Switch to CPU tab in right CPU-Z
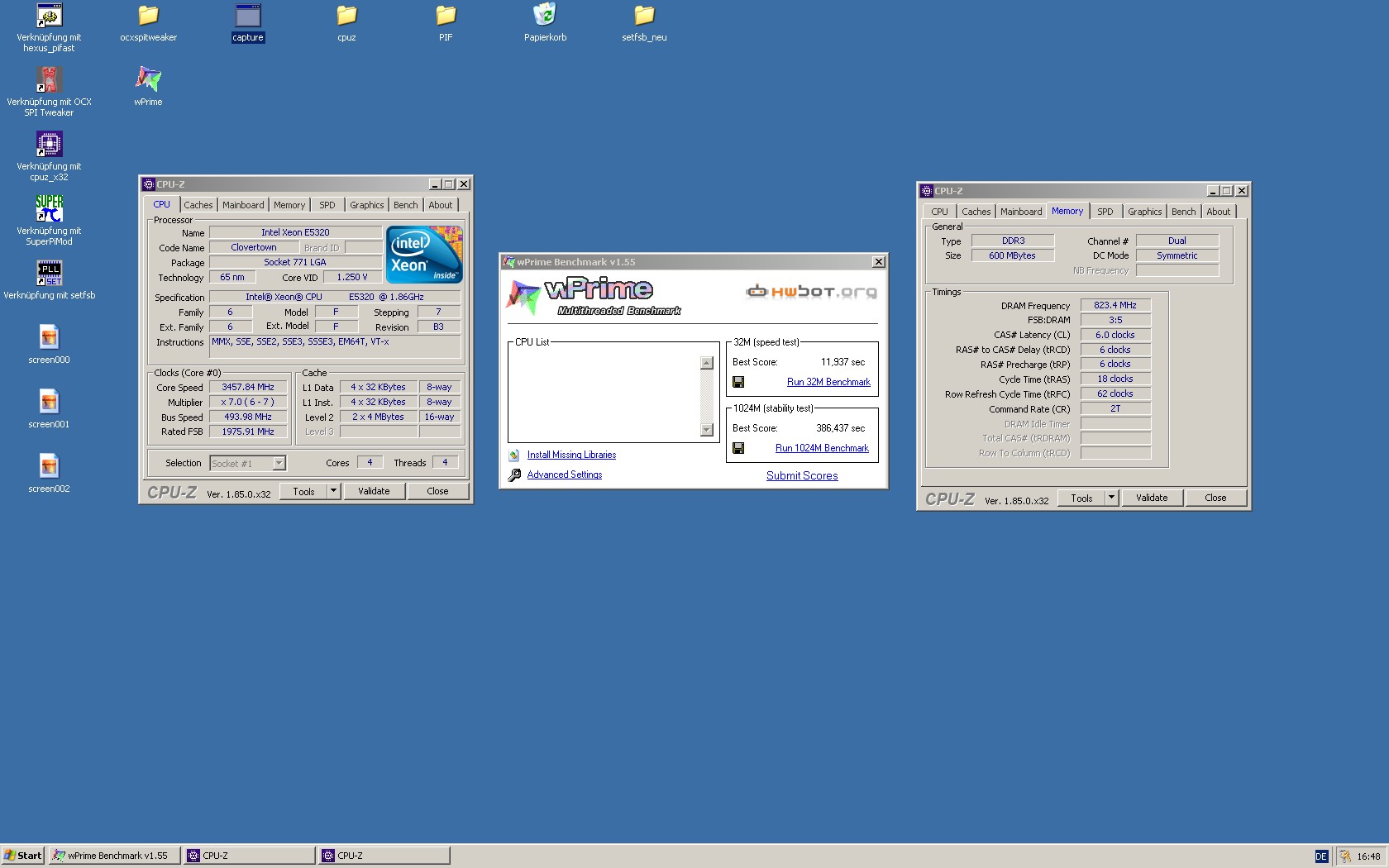 pyautogui.click(x=940, y=212)
